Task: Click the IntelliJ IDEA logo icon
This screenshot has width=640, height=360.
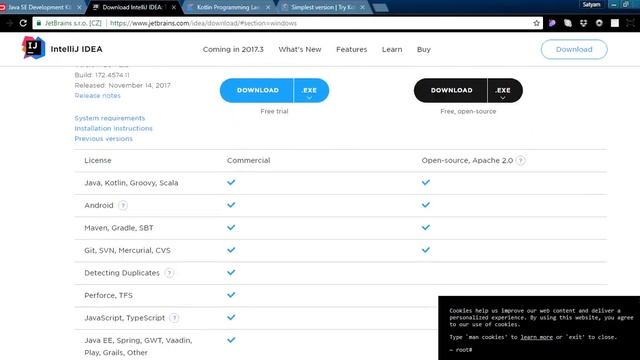Action: point(33,48)
